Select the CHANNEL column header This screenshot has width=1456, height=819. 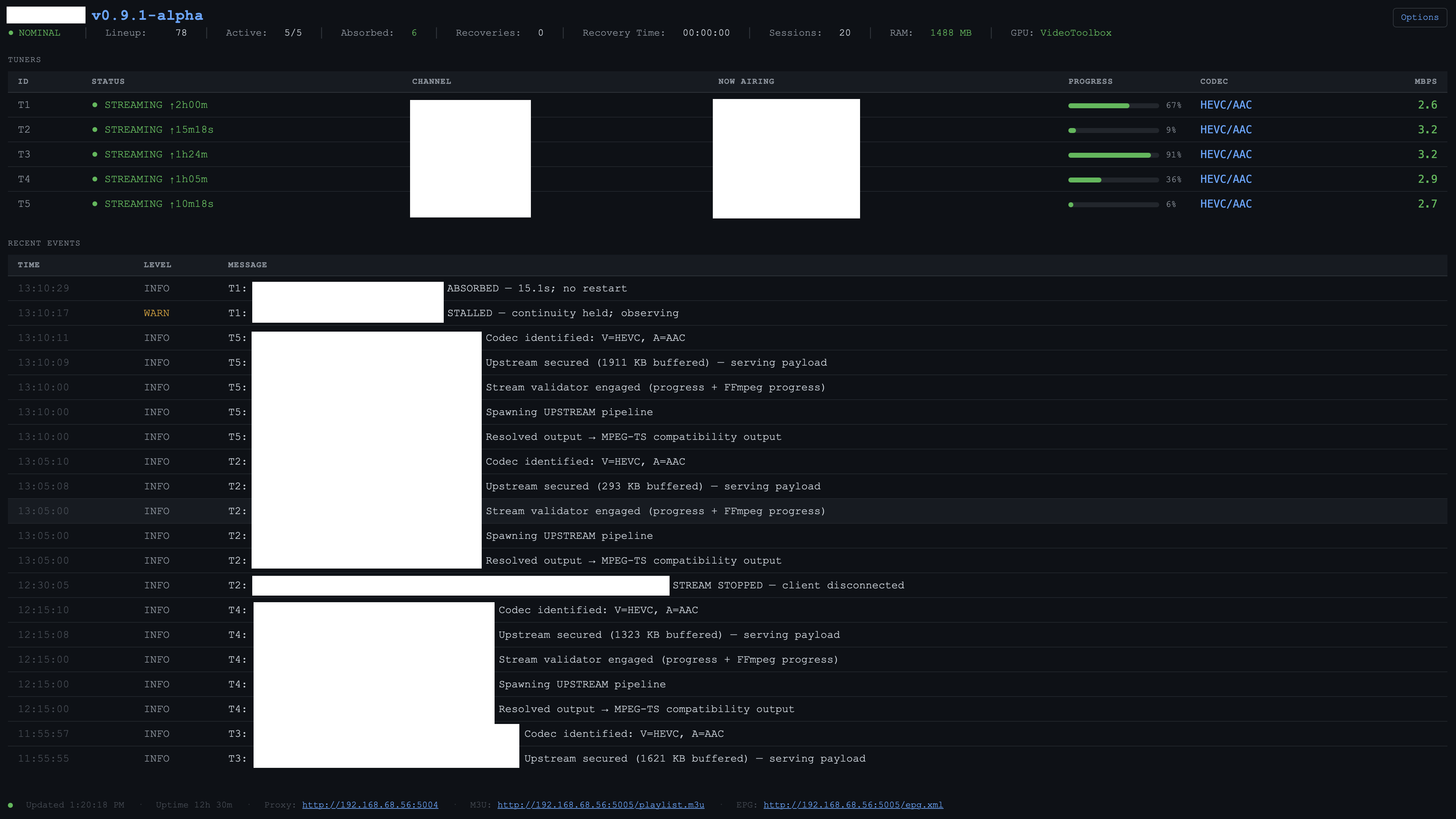coord(431,81)
